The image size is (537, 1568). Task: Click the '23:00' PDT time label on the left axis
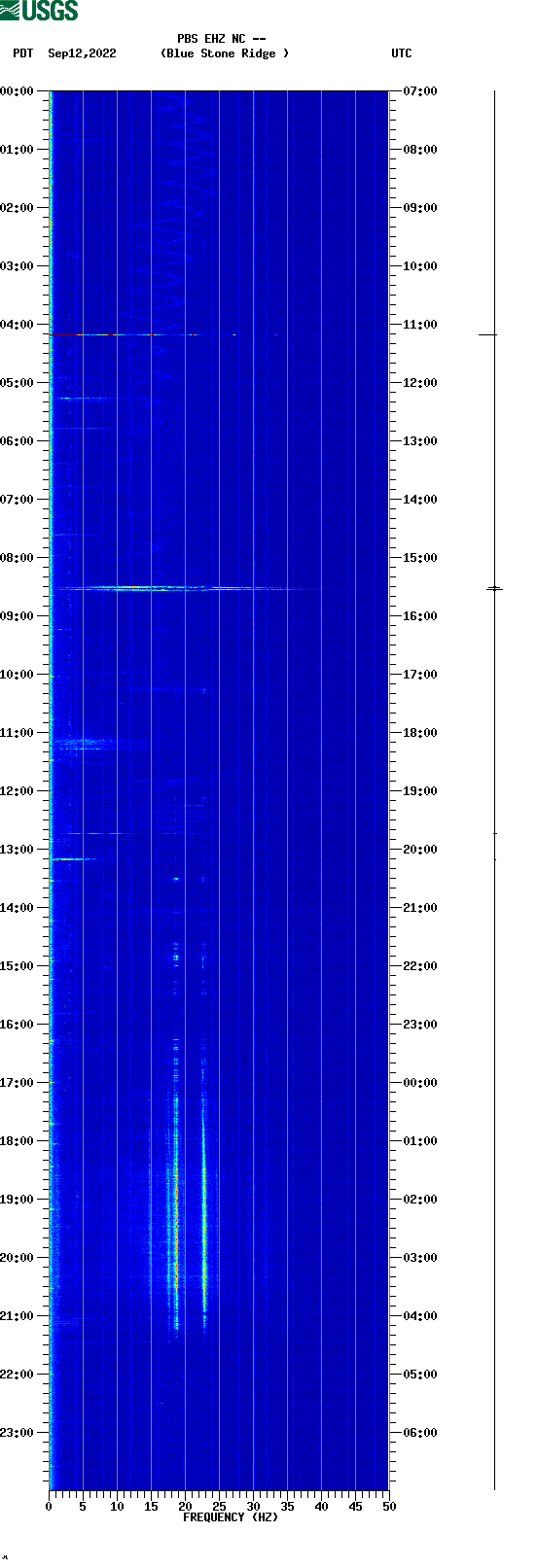click(x=18, y=1433)
